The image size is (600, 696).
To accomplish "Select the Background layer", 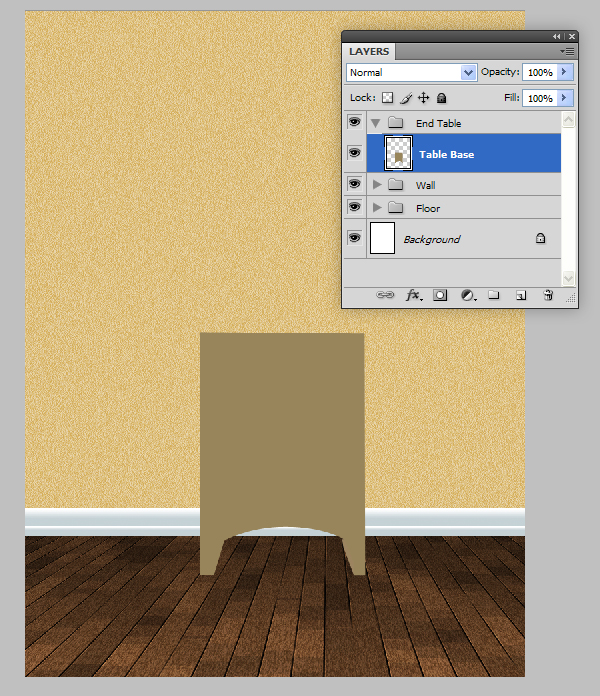I will tap(460, 239).
